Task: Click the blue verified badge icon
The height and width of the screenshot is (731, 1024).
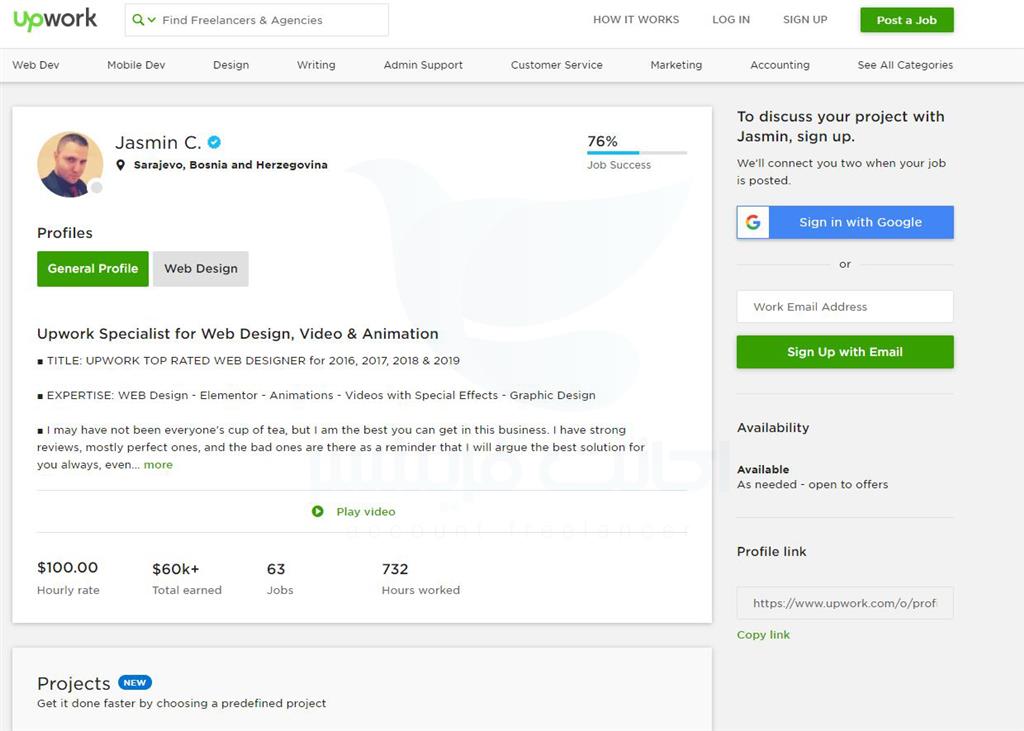Action: coord(214,142)
